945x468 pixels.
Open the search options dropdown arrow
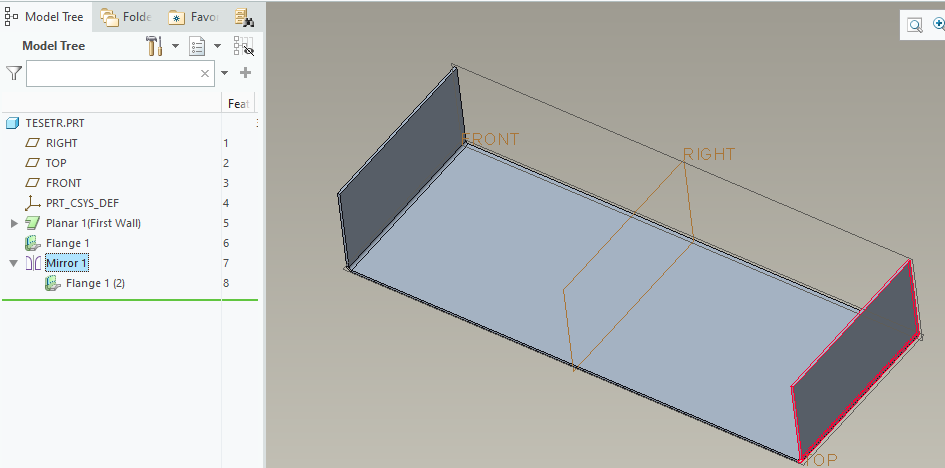[x=224, y=73]
